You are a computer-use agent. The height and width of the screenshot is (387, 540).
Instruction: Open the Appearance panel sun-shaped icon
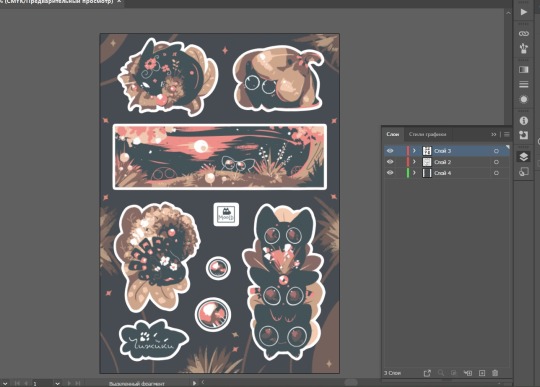pyautogui.click(x=523, y=100)
